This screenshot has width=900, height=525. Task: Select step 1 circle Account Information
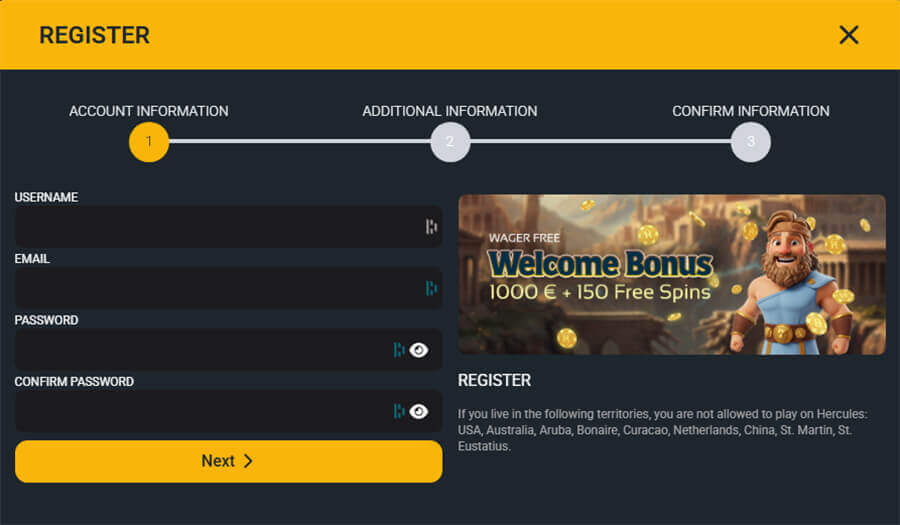[x=149, y=142]
